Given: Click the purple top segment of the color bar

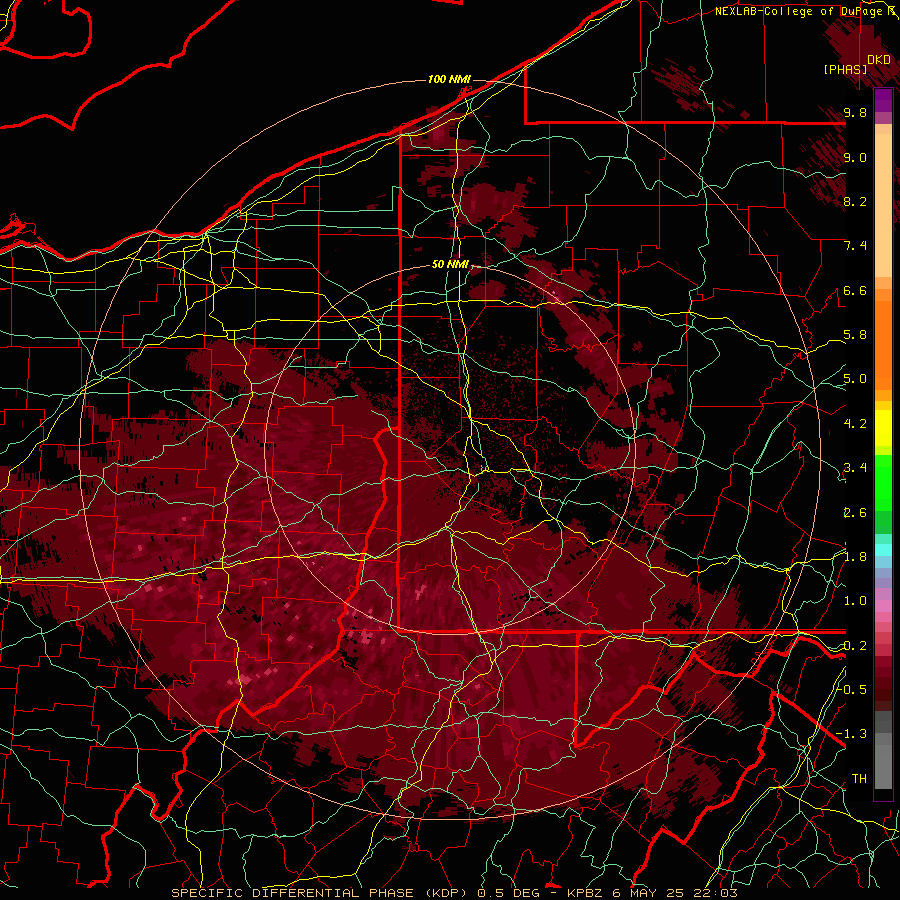Looking at the screenshot, I should point(883,100).
